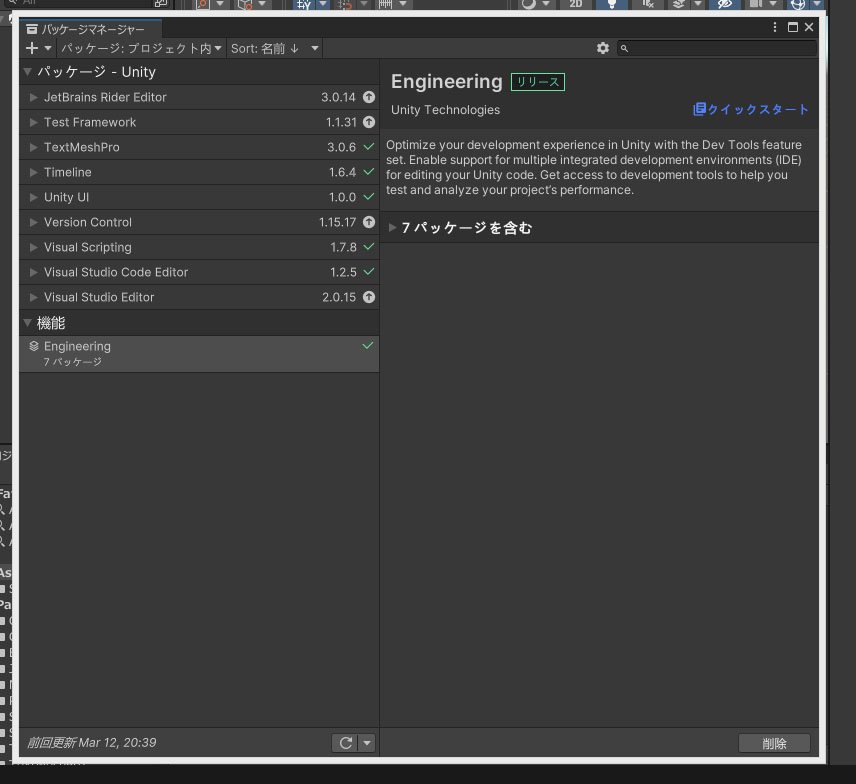Image resolution: width=856 pixels, height=784 pixels.
Task: Toggle hidden-objects eye icon in Unity toolbar
Action: pyautogui.click(x=724, y=4)
